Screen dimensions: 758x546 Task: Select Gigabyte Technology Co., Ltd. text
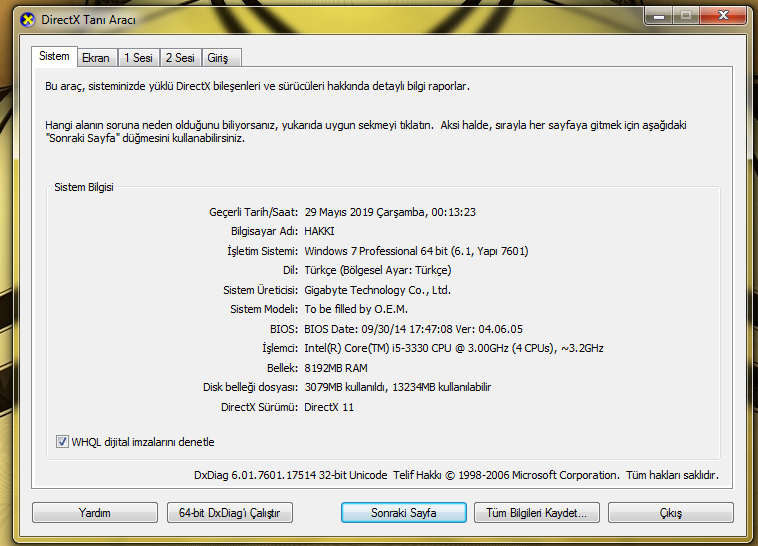tap(378, 290)
